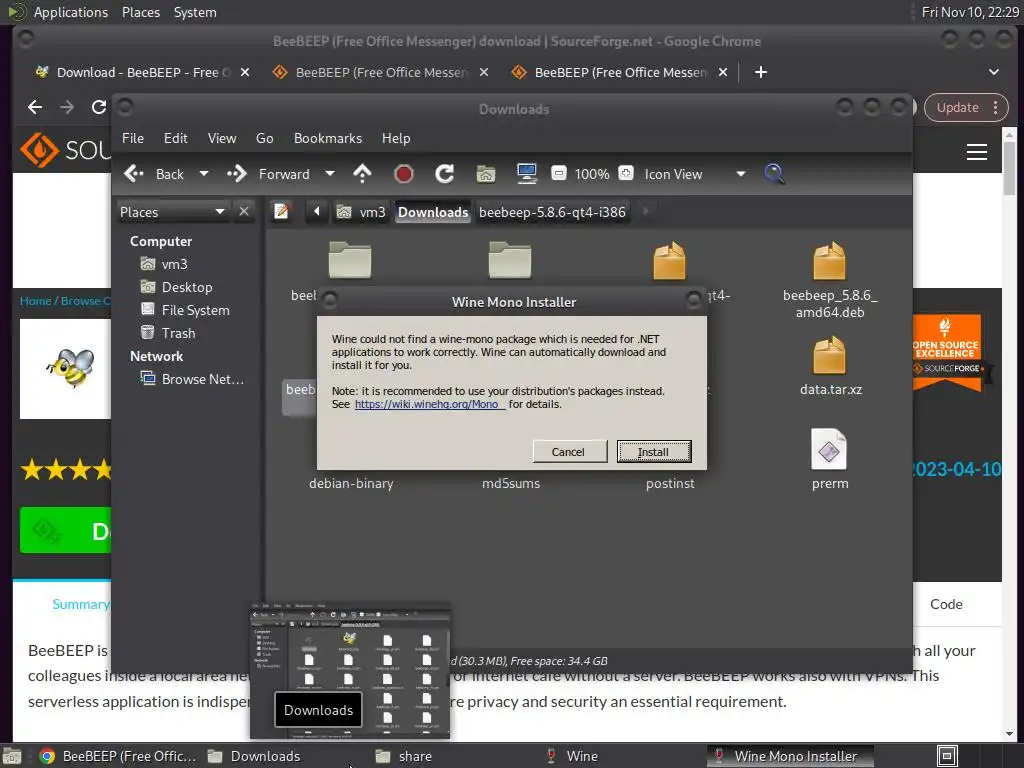
Task: Open the Applications menu in top panel
Action: tap(71, 12)
